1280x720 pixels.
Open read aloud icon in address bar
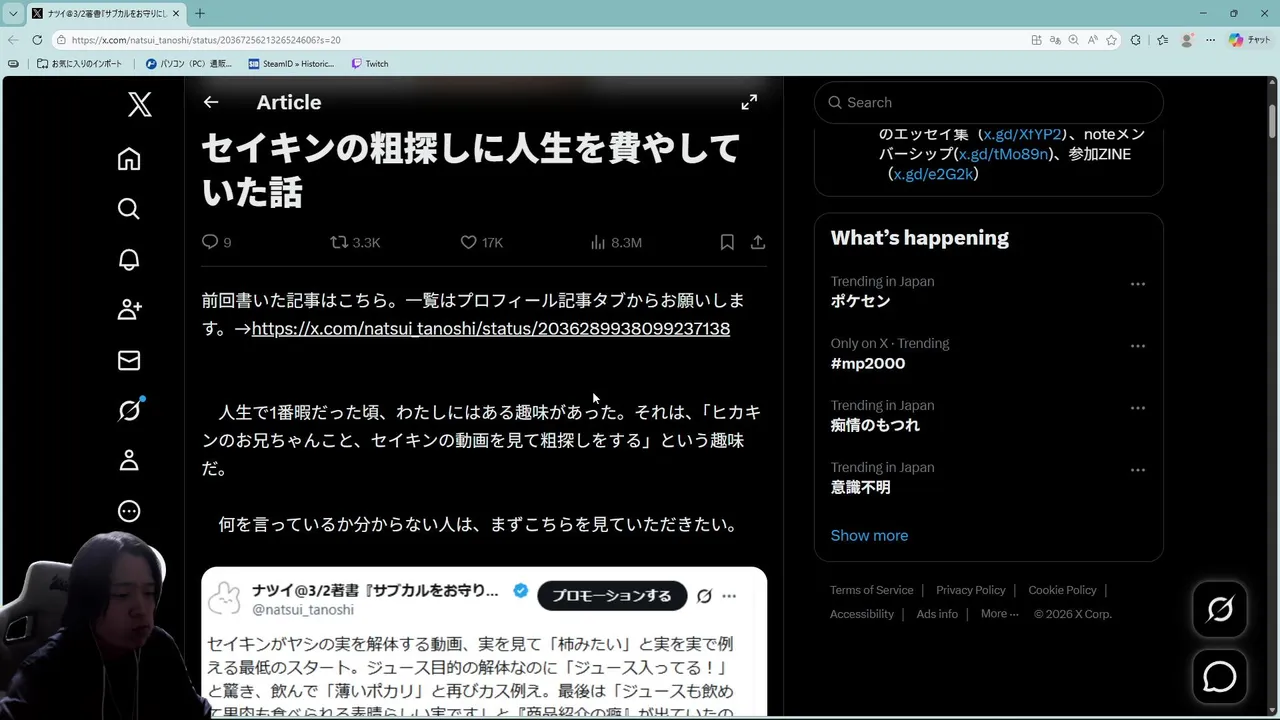pos(1092,40)
